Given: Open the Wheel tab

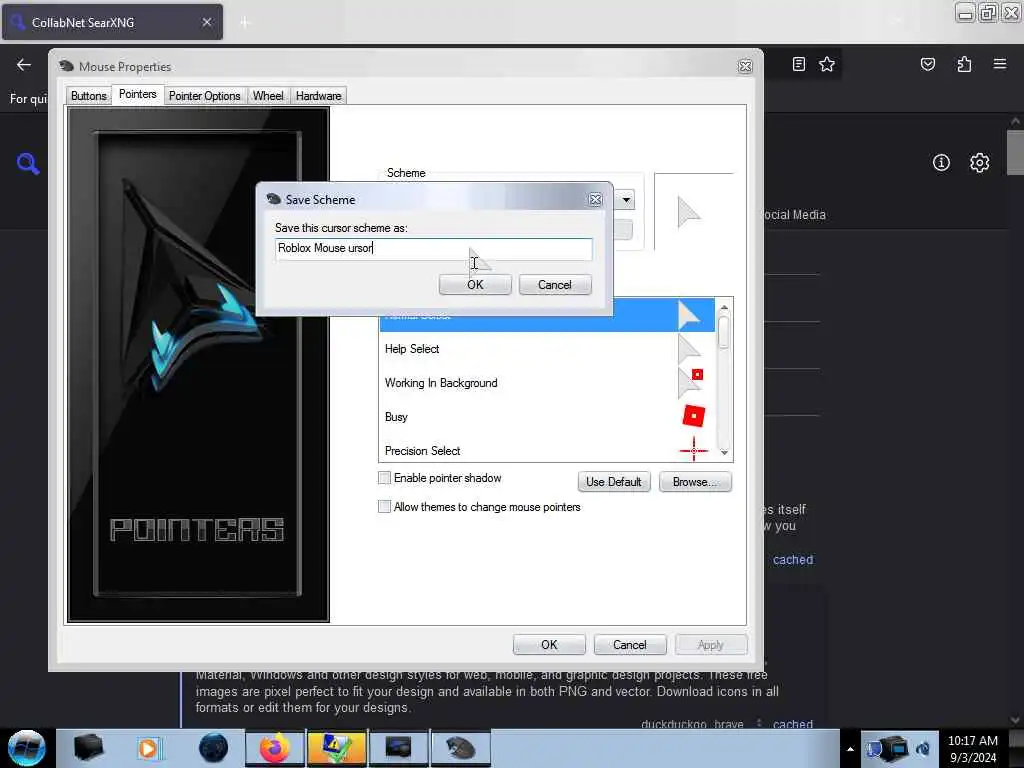Looking at the screenshot, I should (x=268, y=95).
